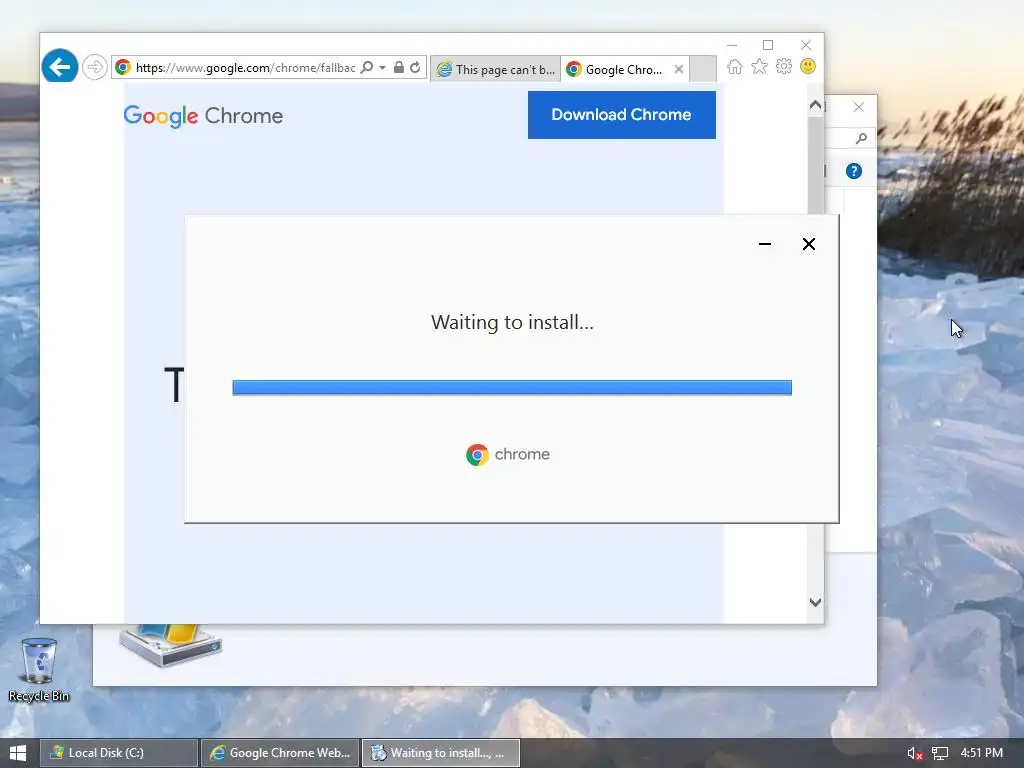This screenshot has height=768, width=1024.
Task: Open the Windows Start button
Action: (x=18, y=753)
